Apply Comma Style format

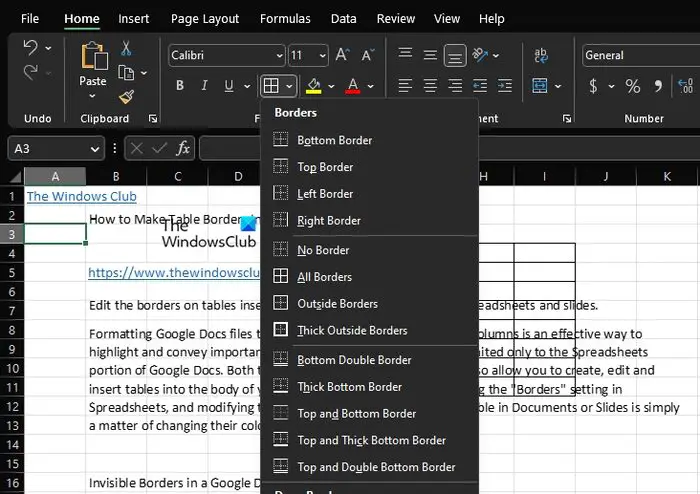658,86
